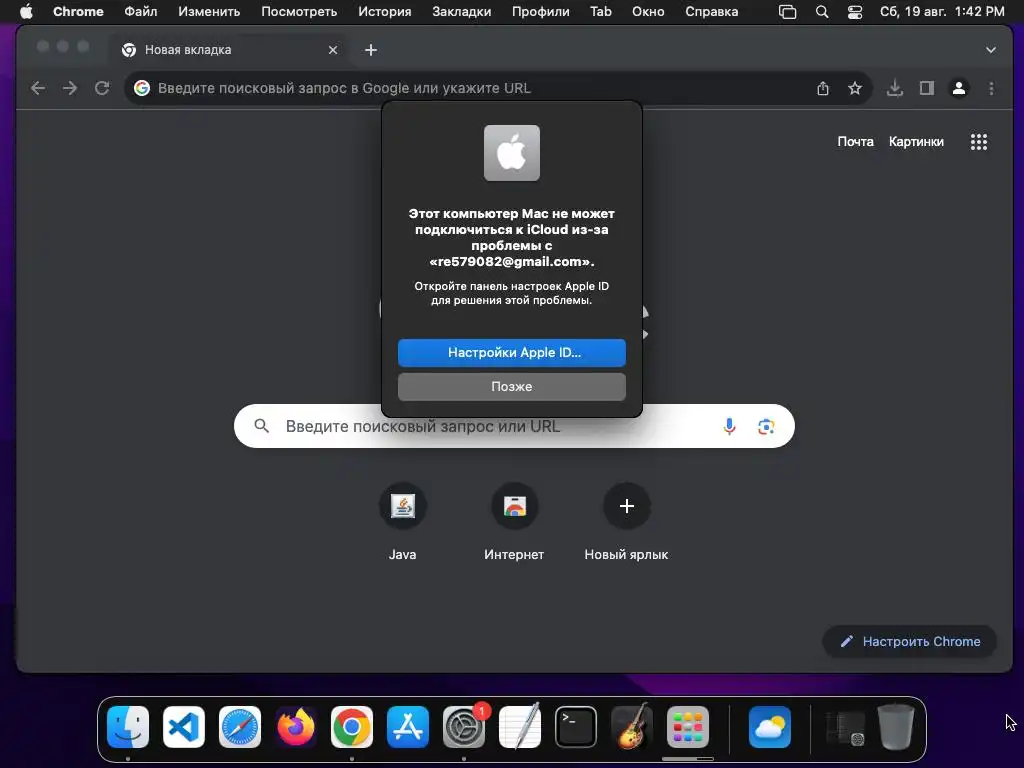1024x768 pixels.
Task: Open the Закладки menu
Action: coord(462,12)
